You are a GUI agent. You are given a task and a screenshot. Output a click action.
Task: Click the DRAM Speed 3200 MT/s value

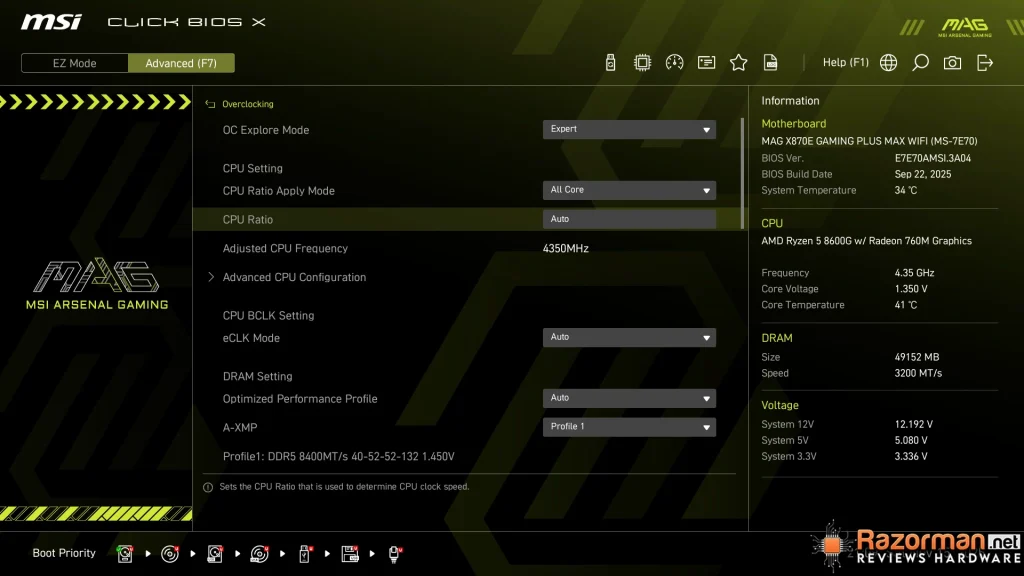918,374
